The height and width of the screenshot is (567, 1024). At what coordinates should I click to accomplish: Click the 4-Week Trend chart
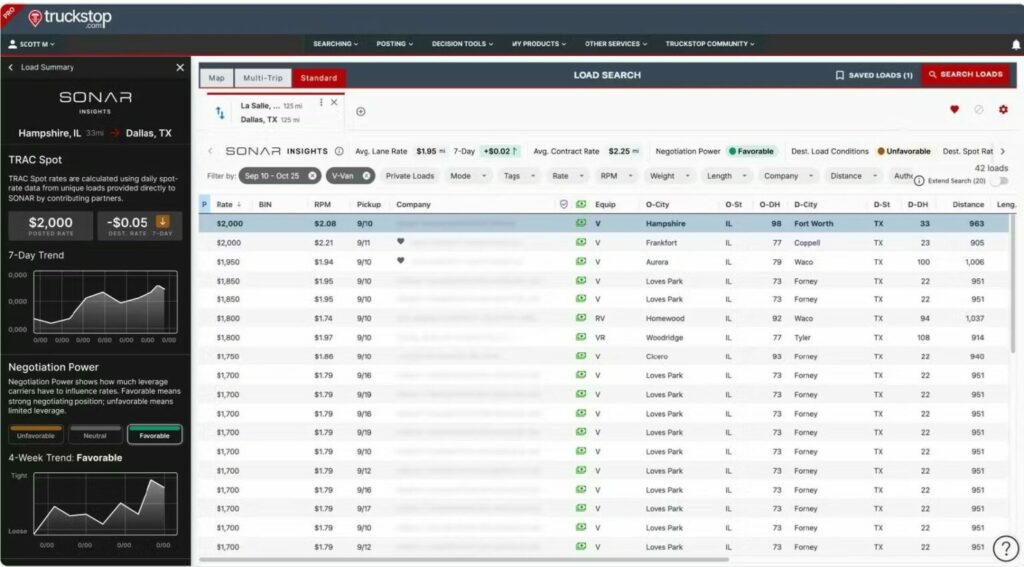[x=105, y=504]
